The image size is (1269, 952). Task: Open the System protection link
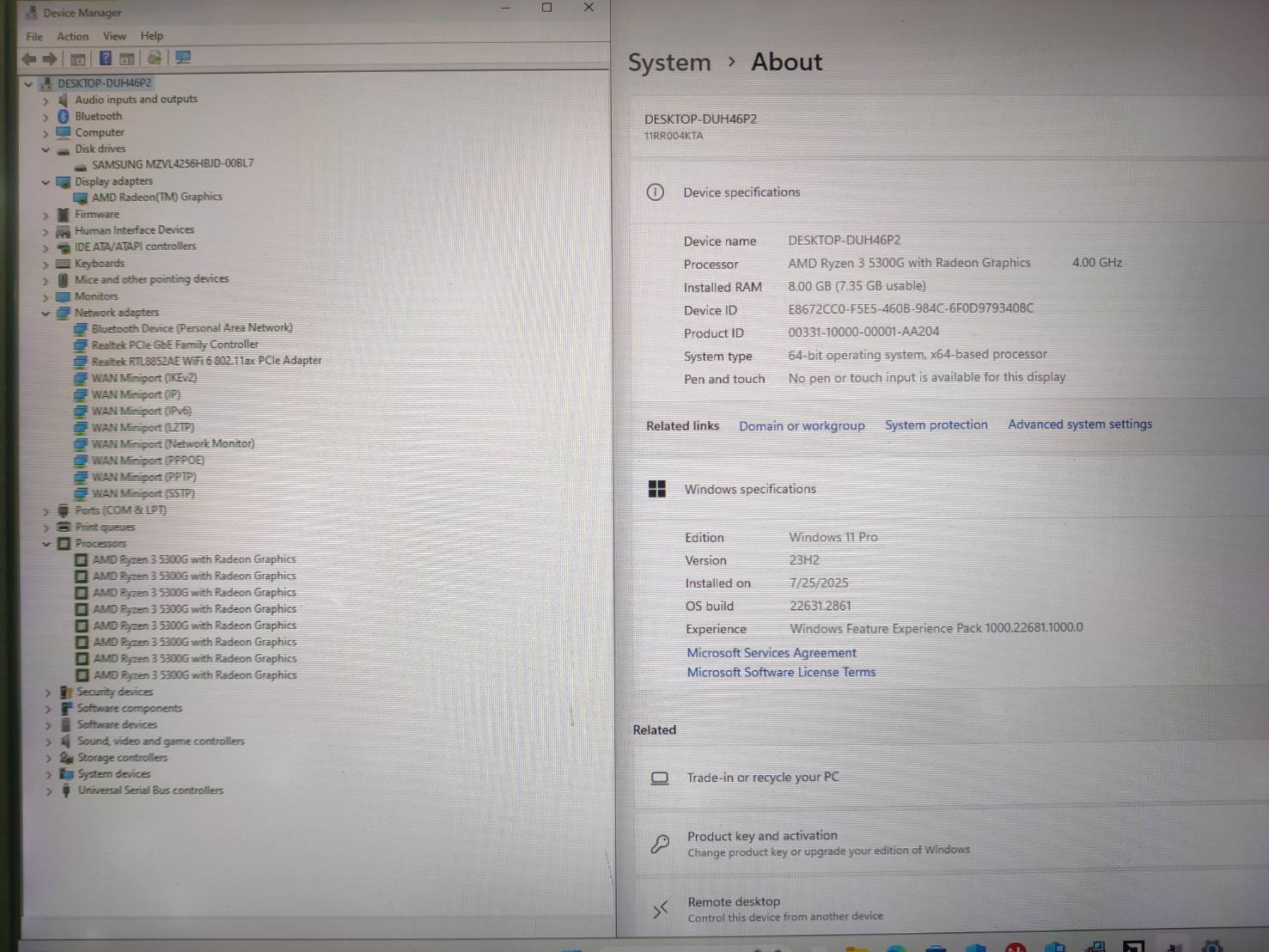tap(936, 424)
